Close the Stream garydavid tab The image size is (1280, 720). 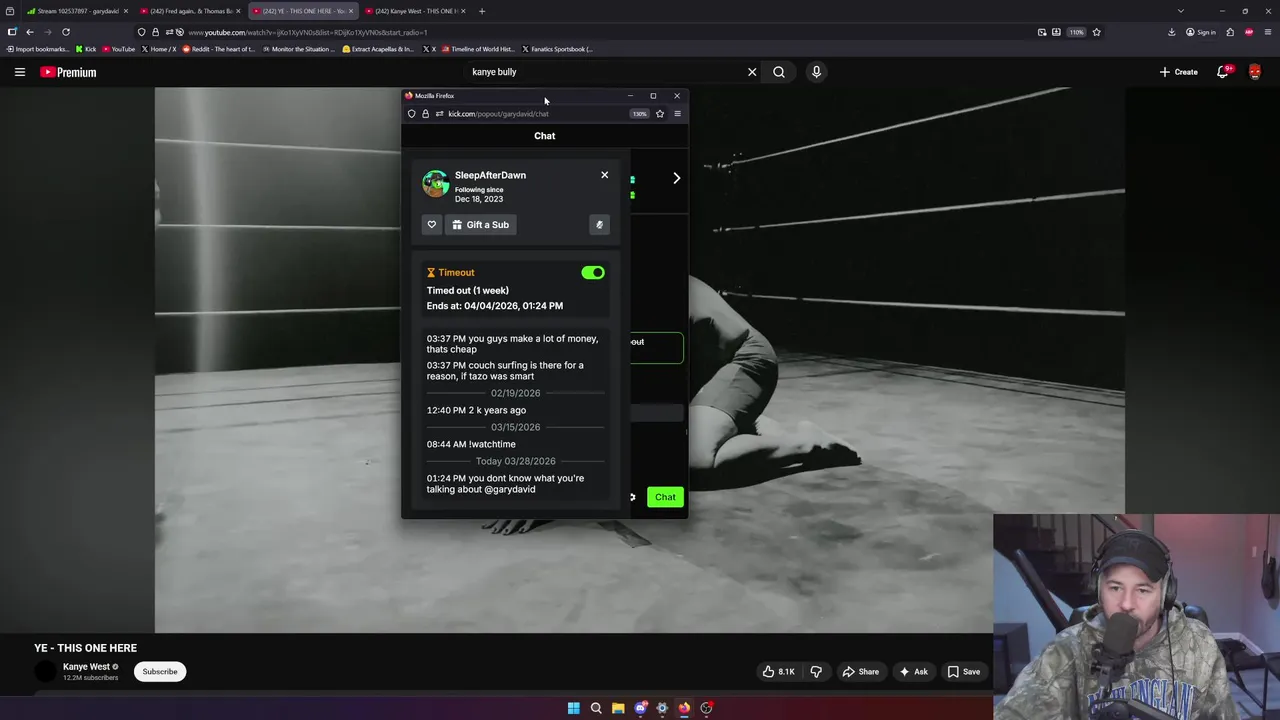tap(125, 11)
